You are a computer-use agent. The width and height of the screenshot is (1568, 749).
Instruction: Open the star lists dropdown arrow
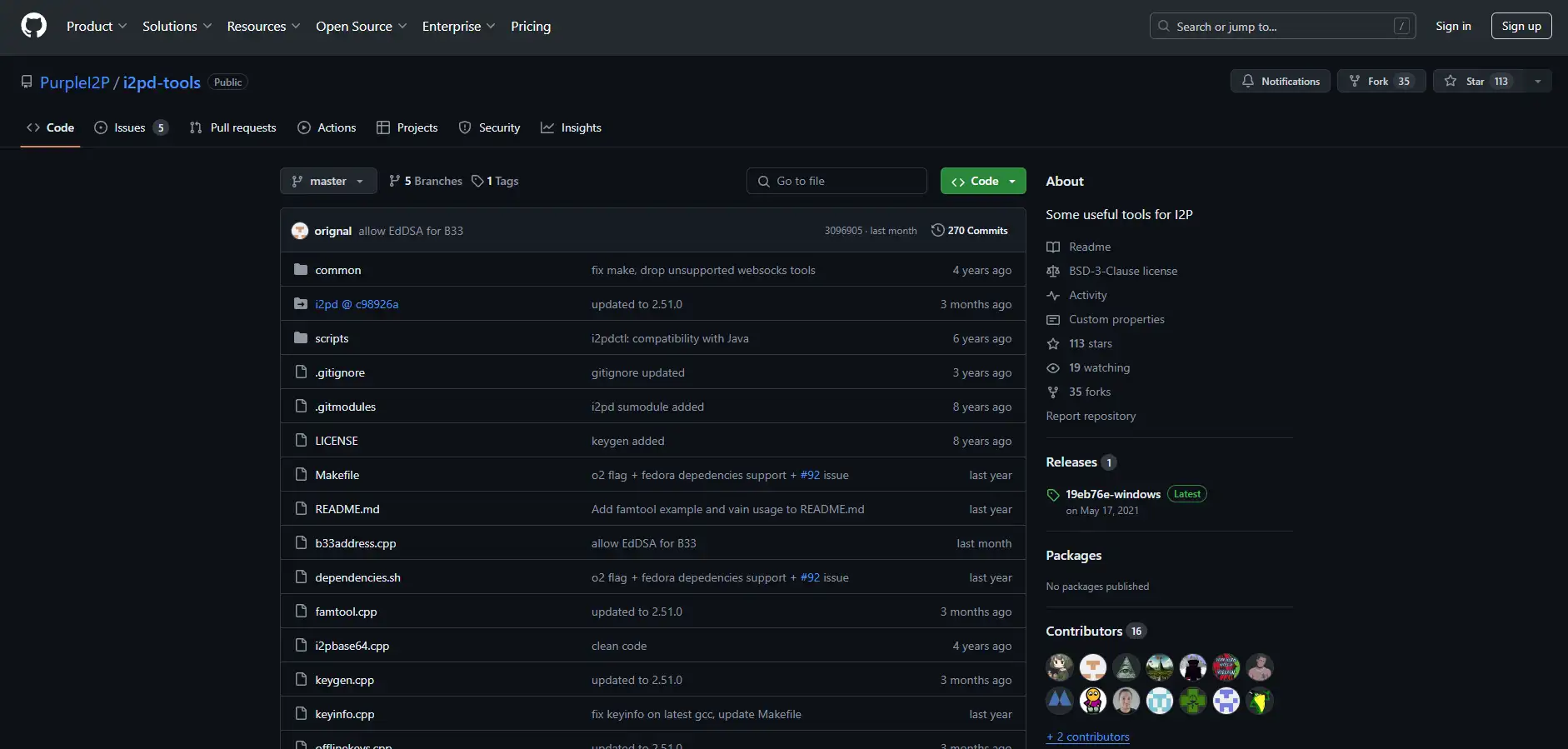pyautogui.click(x=1537, y=81)
